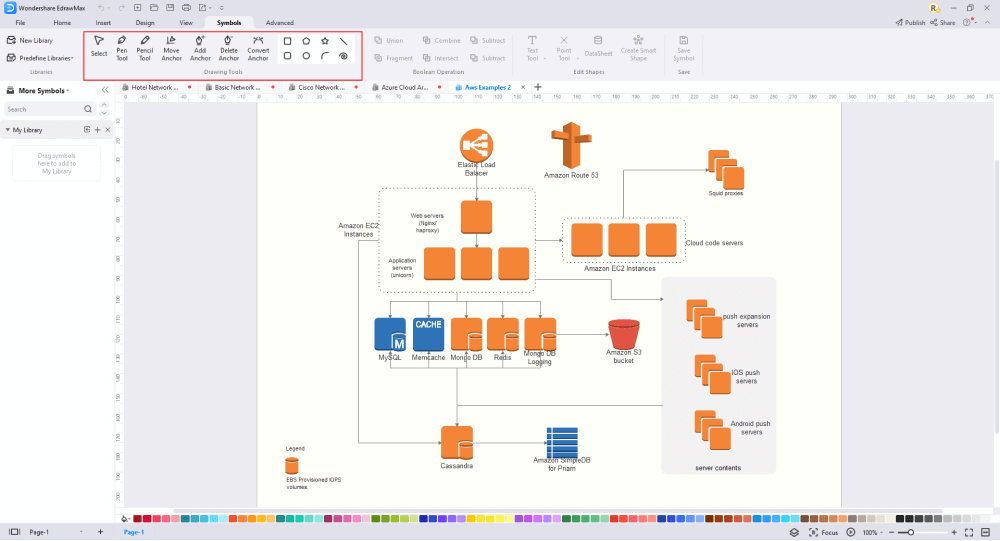
Task: Pick the spiral drawing tool
Action: tap(343, 56)
